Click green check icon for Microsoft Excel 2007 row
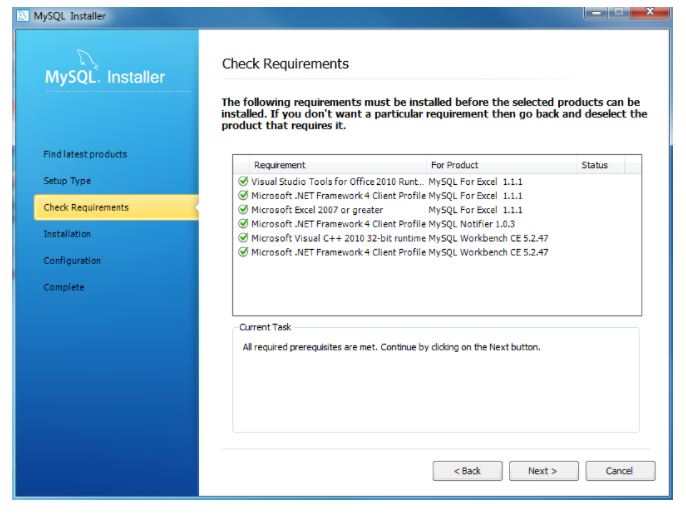 pyautogui.click(x=243, y=209)
